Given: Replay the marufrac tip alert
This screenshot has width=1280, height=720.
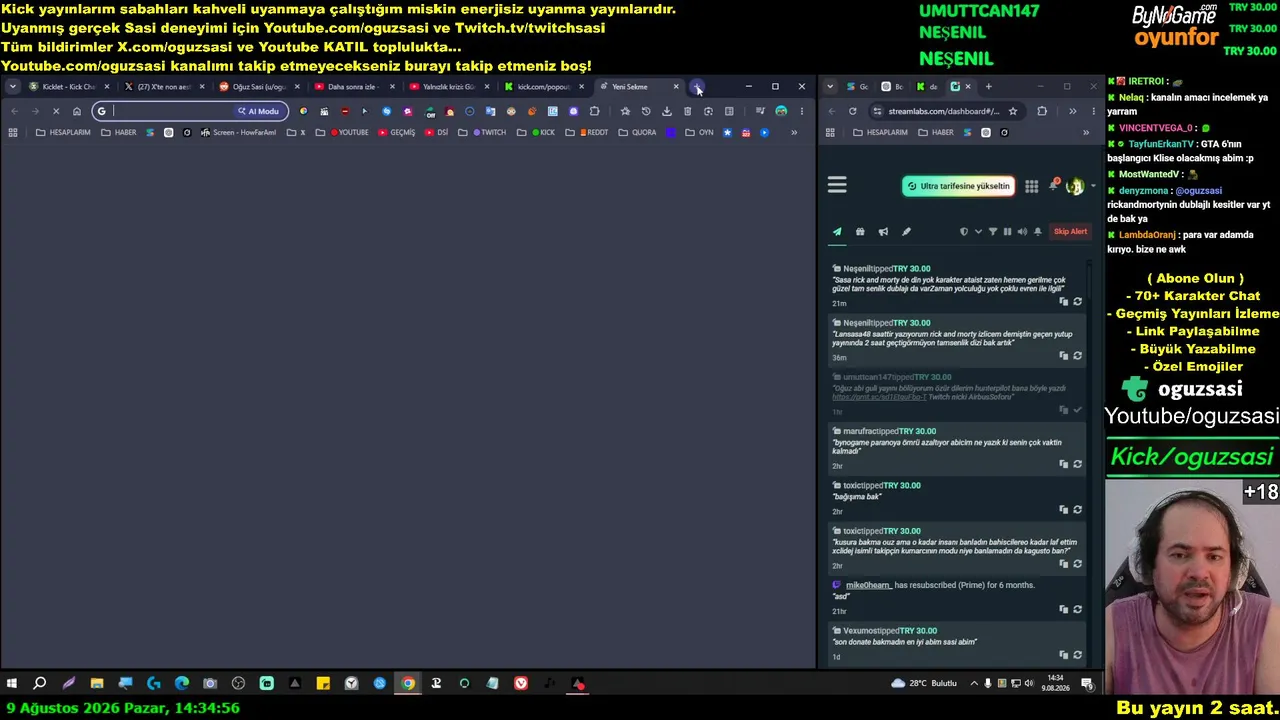Looking at the screenshot, I should coord(1077,464).
